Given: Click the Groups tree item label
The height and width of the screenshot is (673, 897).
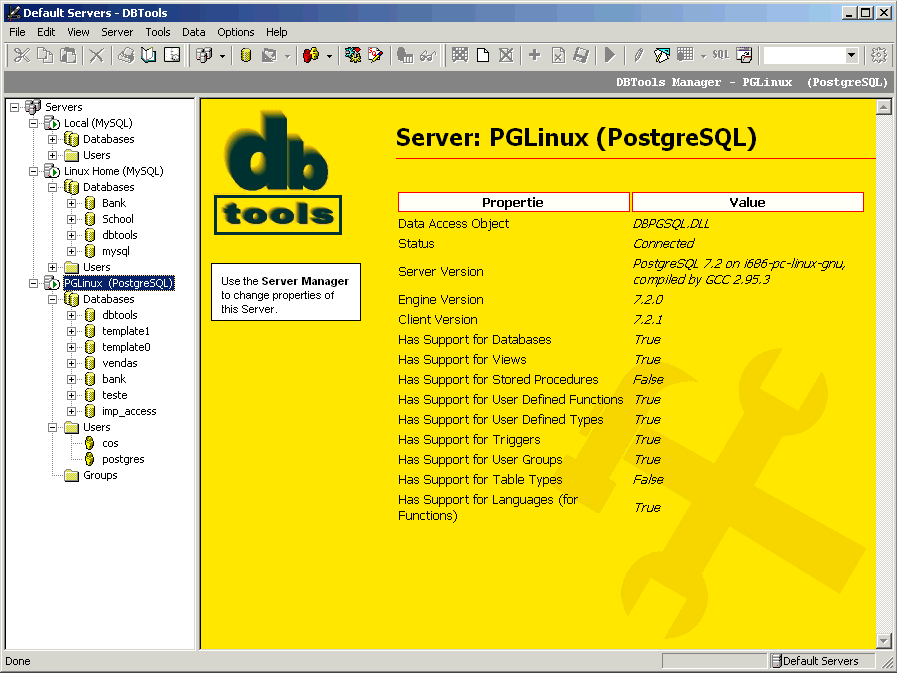Looking at the screenshot, I should 100,476.
